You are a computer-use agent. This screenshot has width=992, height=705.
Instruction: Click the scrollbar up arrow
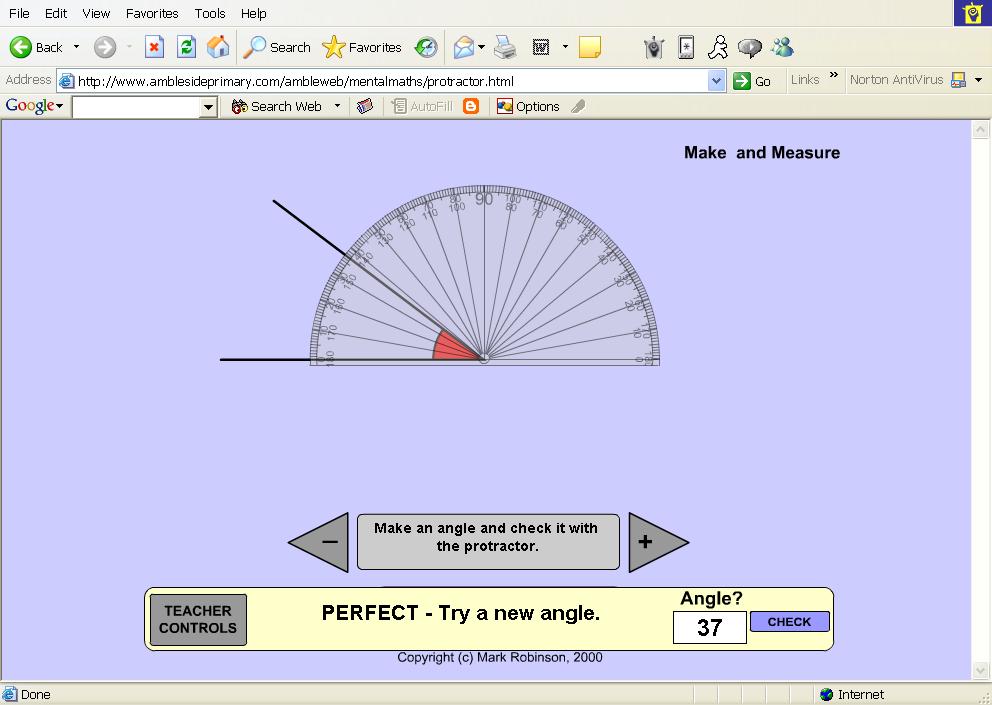pos(980,130)
